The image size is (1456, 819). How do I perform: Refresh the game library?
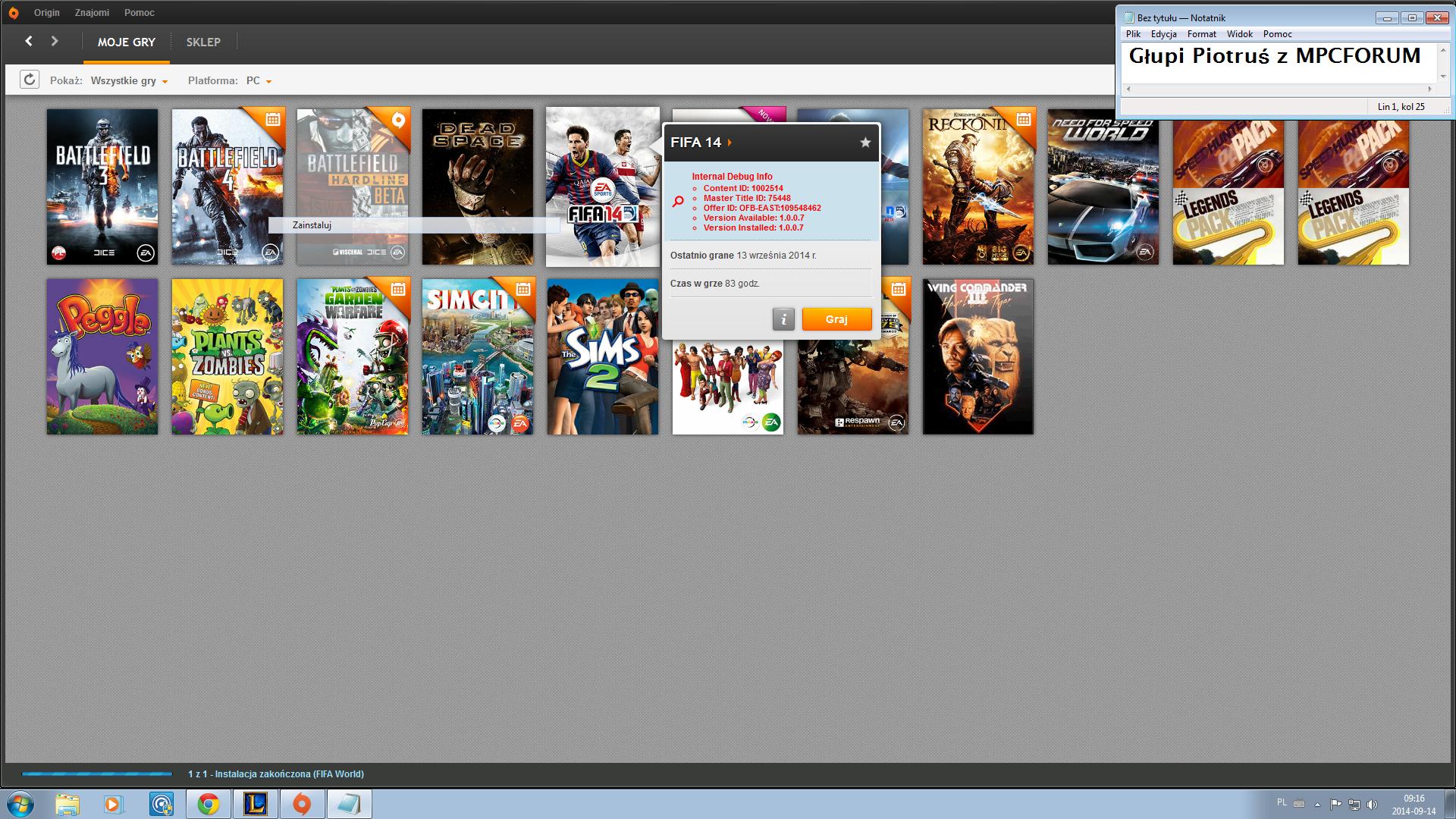click(x=29, y=80)
